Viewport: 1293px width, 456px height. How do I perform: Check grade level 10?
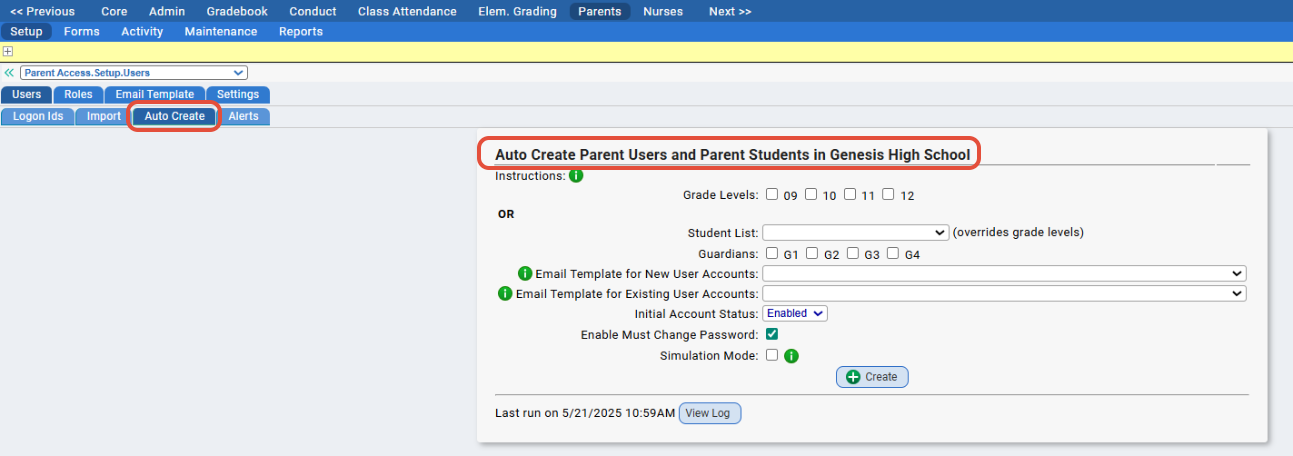[x=811, y=195]
